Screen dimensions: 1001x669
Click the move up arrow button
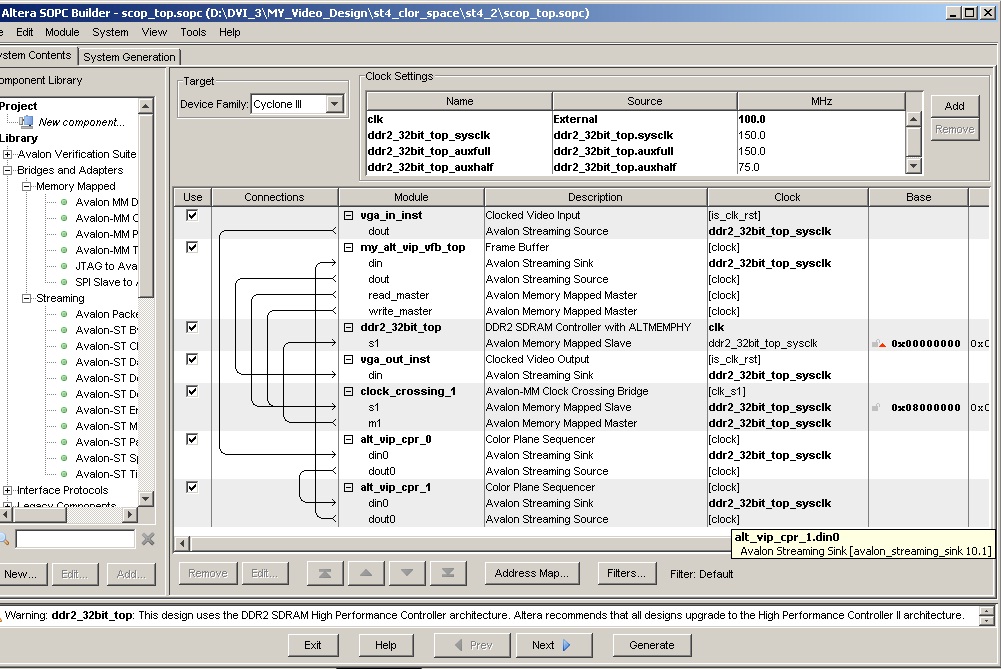click(x=366, y=573)
